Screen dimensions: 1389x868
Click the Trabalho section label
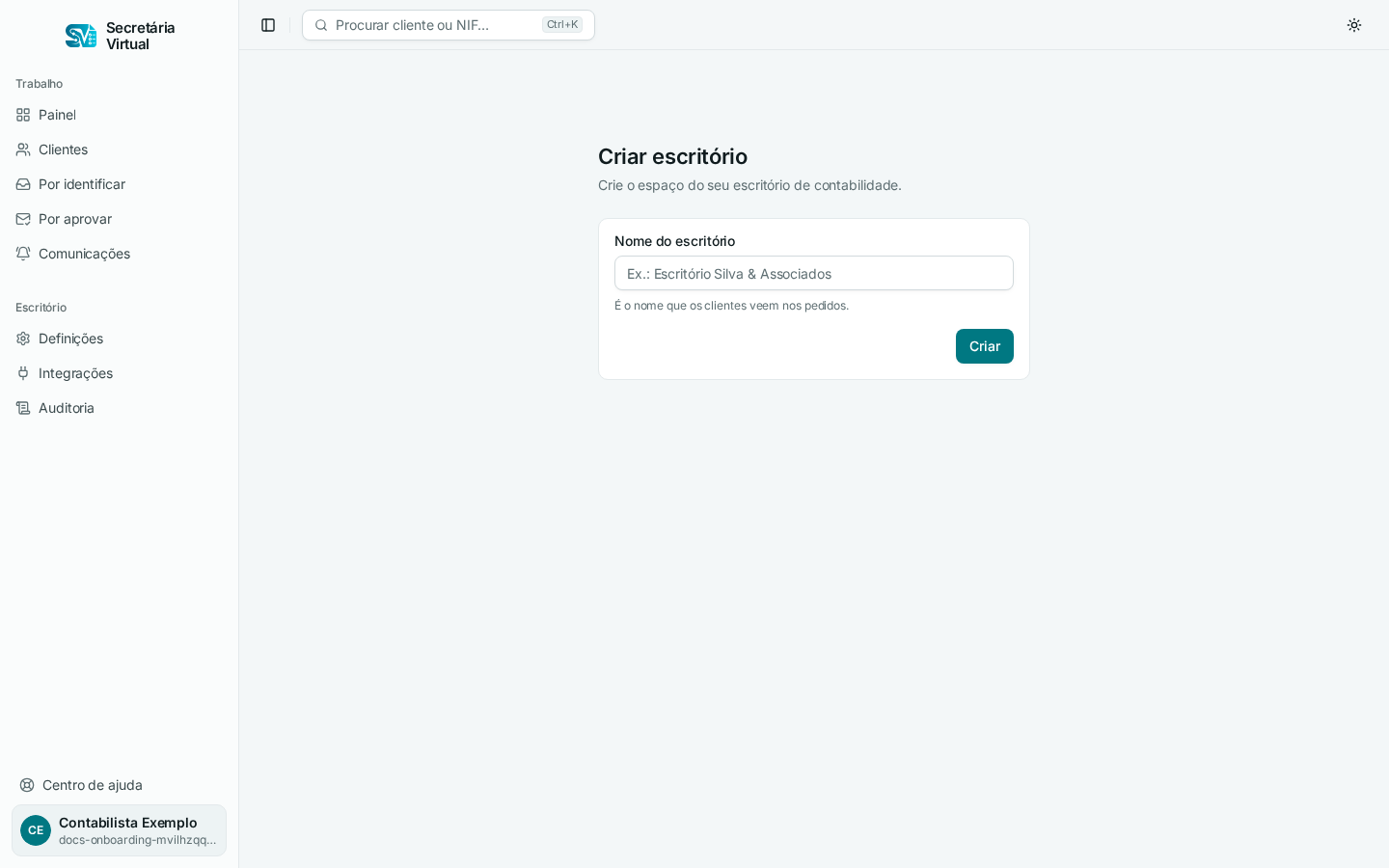tap(40, 84)
